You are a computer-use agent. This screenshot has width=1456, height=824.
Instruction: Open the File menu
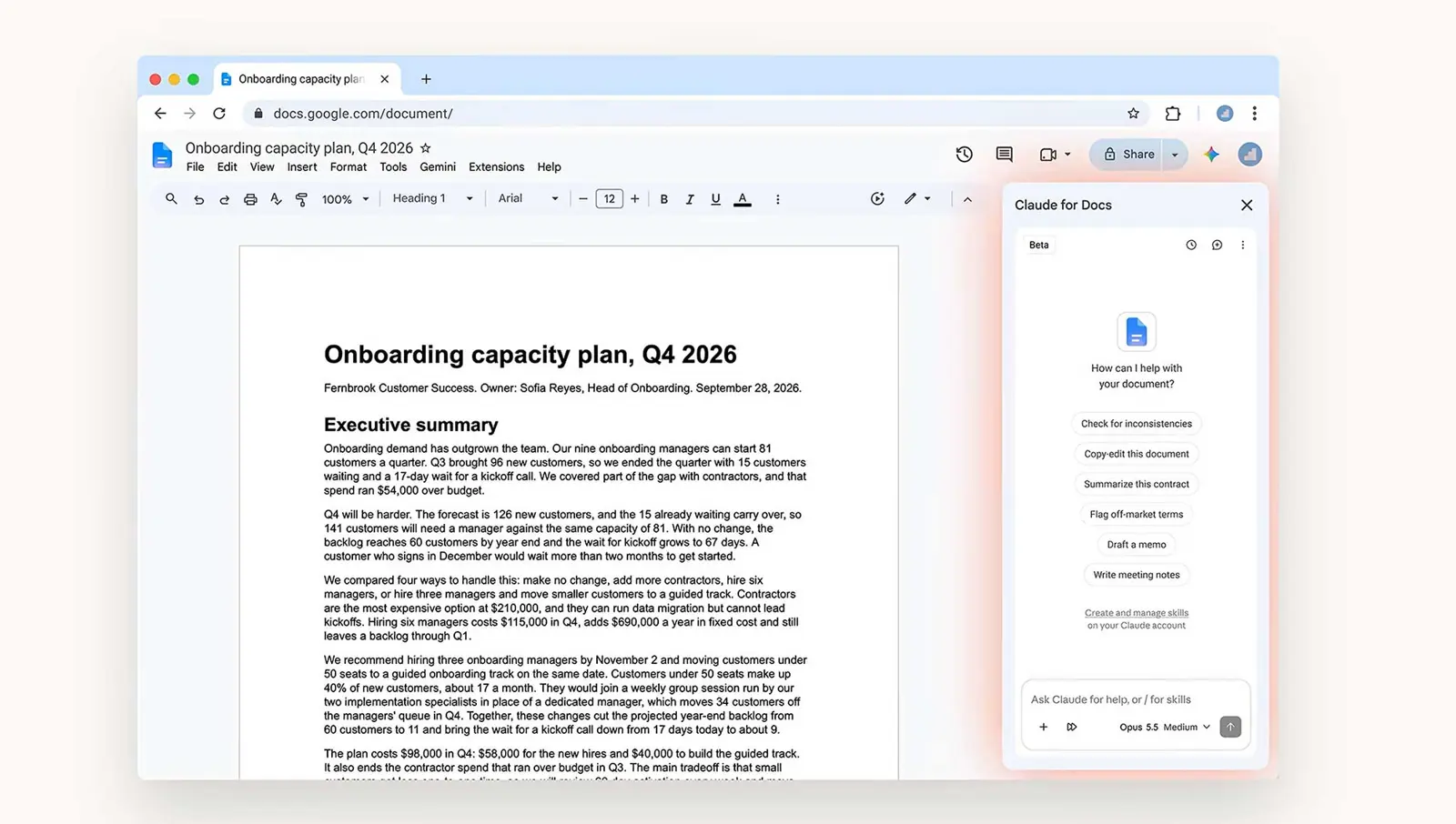click(x=195, y=167)
